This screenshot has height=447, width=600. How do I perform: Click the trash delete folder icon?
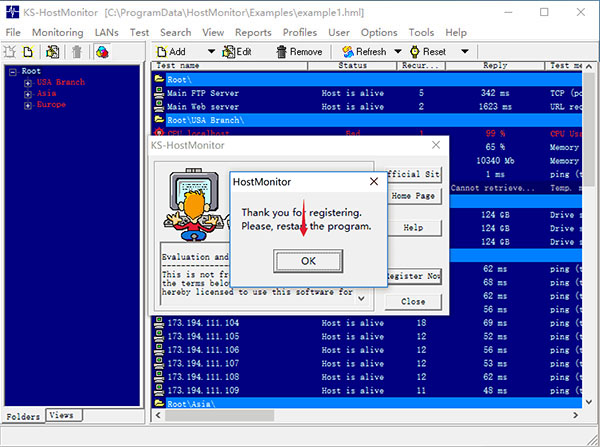pos(77,51)
